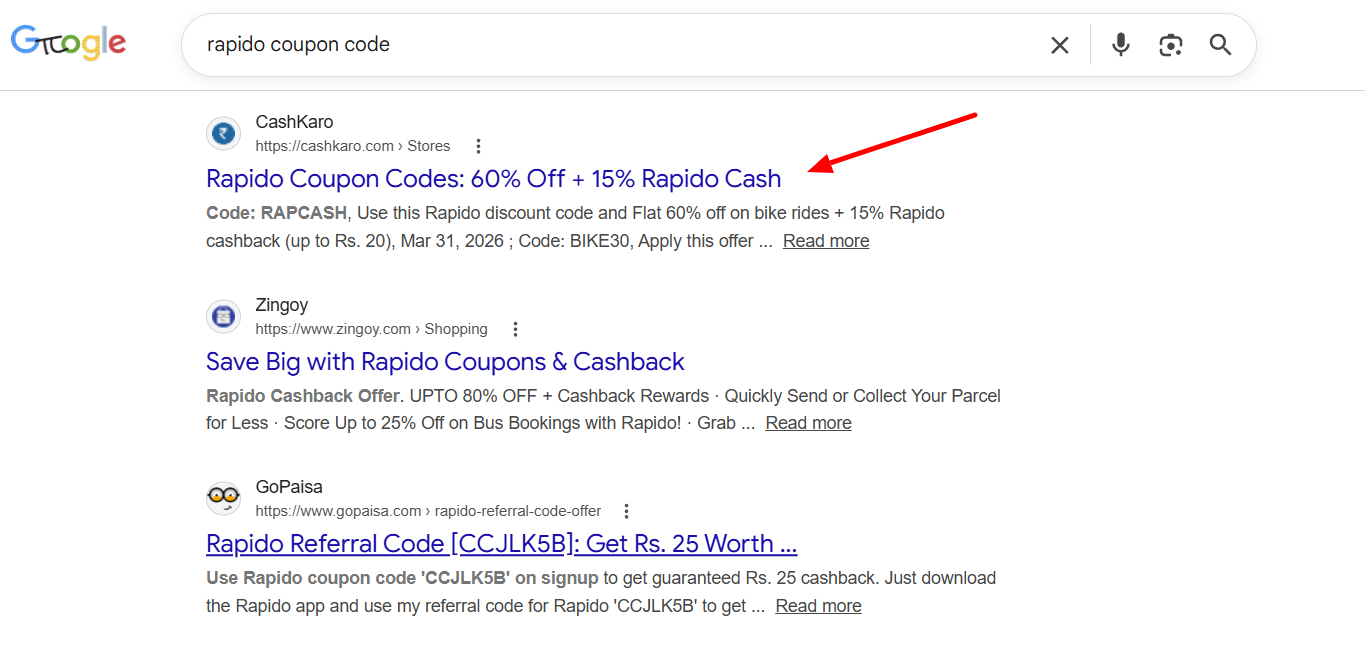Click the GoPaisa site favicon

click(x=223, y=498)
